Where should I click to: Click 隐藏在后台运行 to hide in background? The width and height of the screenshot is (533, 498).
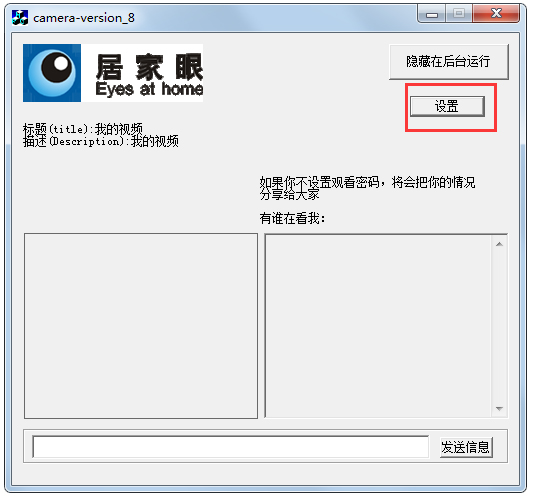pyautogui.click(x=449, y=62)
